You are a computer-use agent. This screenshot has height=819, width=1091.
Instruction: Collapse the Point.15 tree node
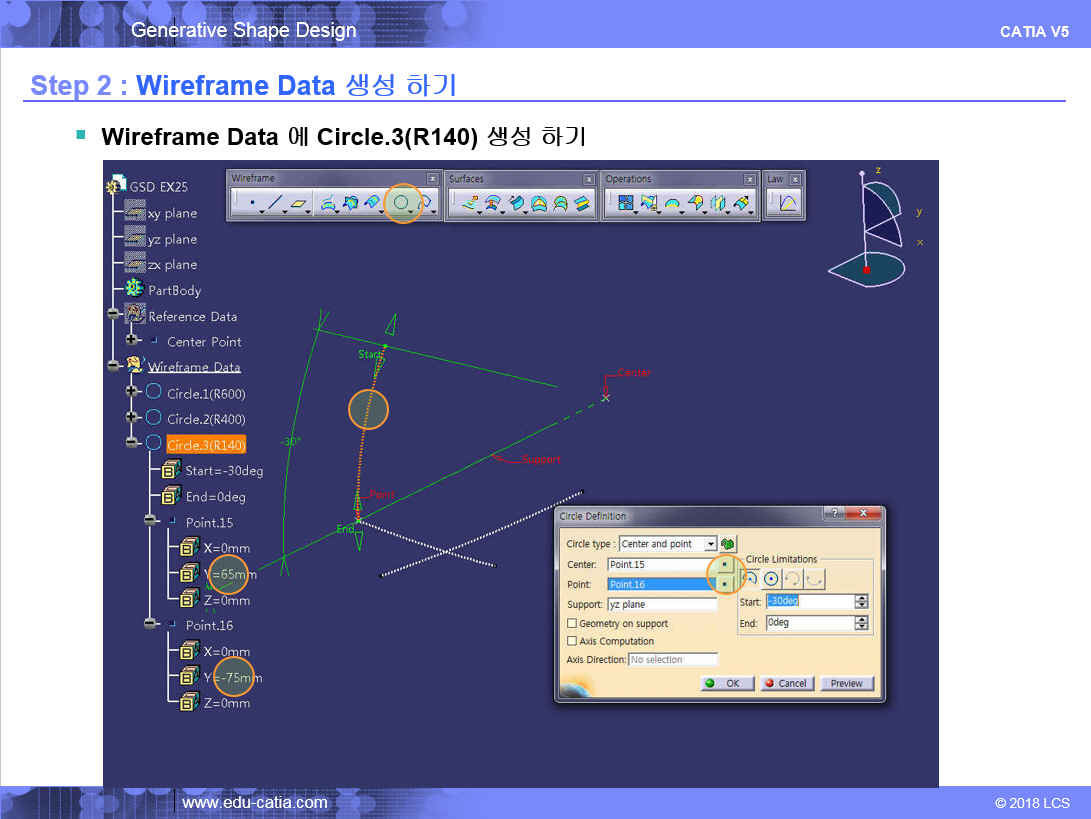click(x=151, y=521)
